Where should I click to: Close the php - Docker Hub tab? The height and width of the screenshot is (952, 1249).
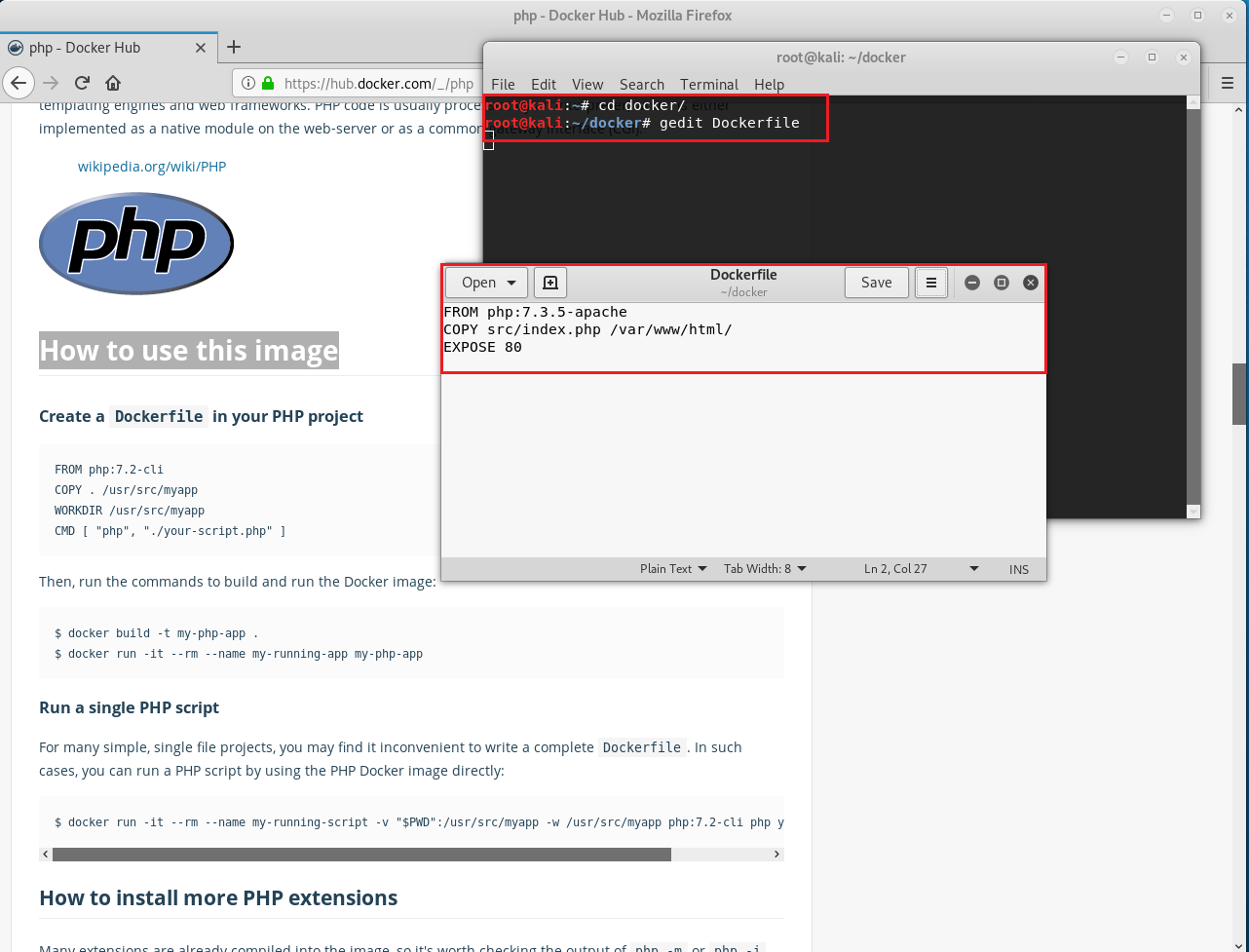[201, 47]
